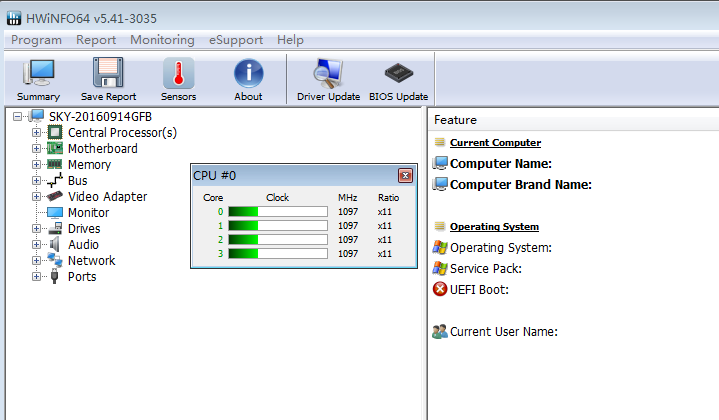The image size is (719, 420).
Task: Expand the Video Adapter node
Action: (x=36, y=196)
